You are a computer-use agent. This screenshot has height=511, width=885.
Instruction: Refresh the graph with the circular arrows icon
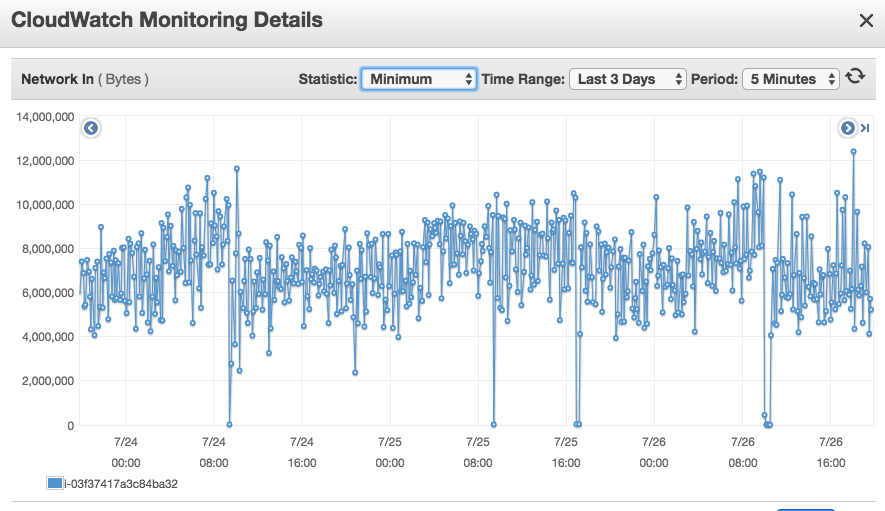(x=855, y=76)
